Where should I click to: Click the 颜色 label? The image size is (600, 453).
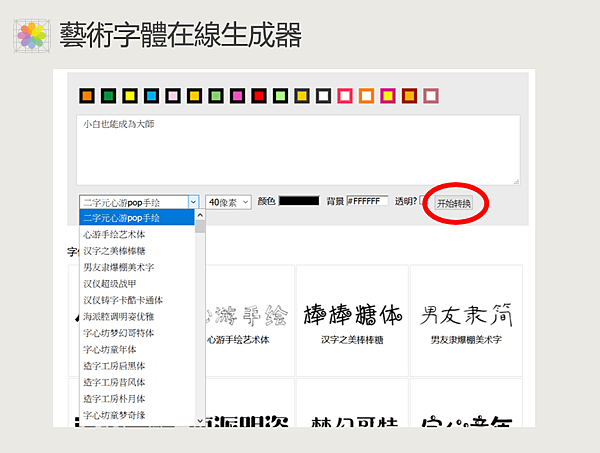tap(266, 201)
